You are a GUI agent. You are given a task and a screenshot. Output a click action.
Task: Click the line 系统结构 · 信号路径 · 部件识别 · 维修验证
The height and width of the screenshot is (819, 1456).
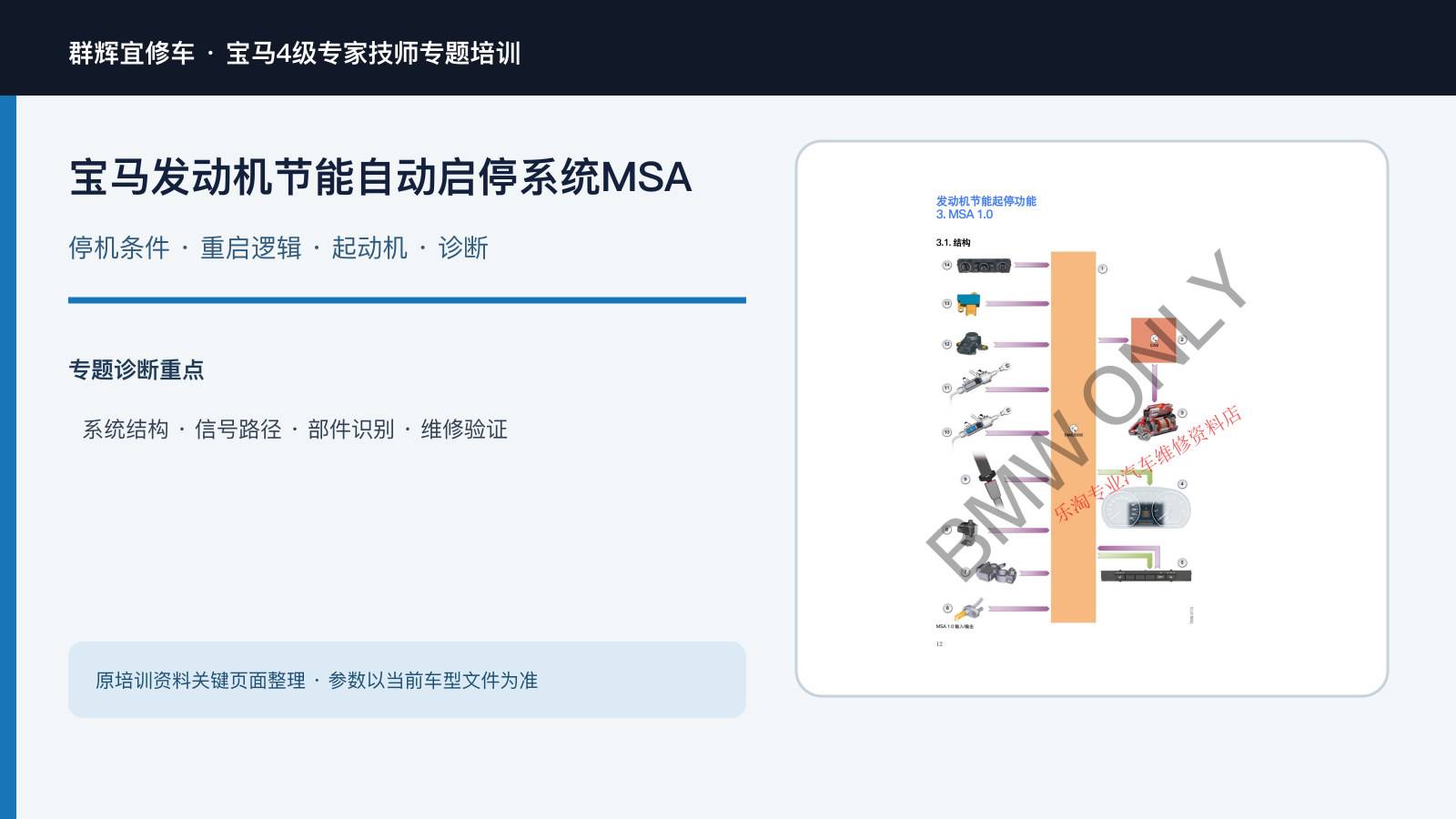point(295,430)
